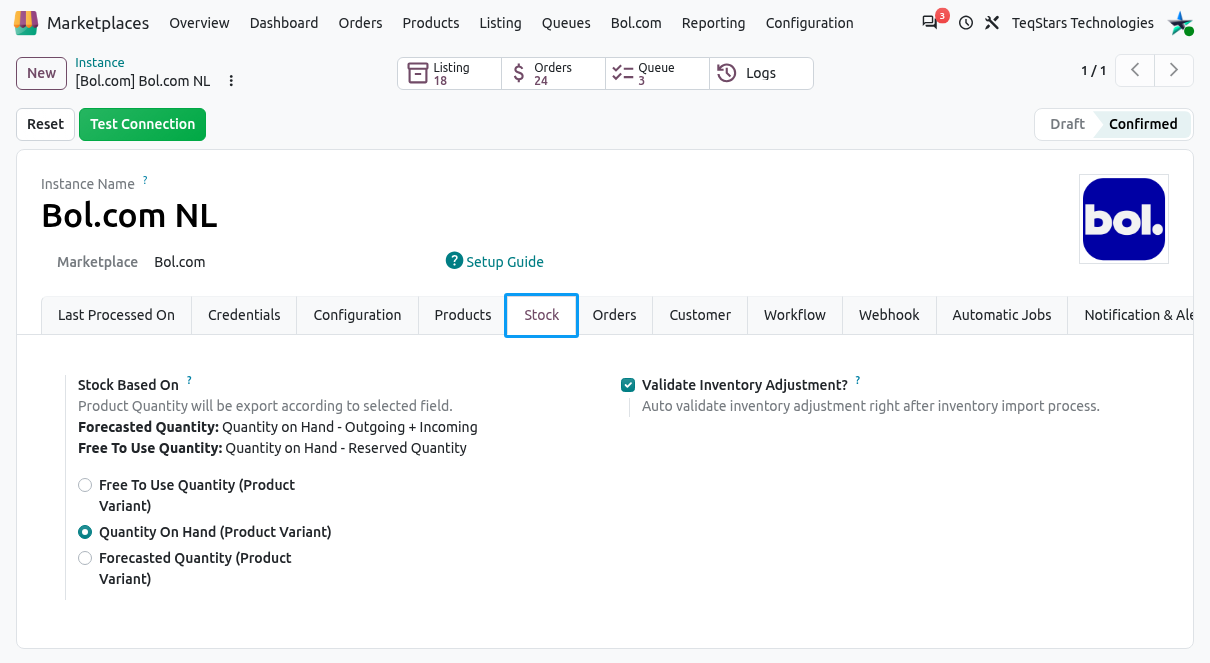Image resolution: width=1210 pixels, height=663 pixels.
Task: Open the Bol.com menu in navbar
Action: coord(636,22)
